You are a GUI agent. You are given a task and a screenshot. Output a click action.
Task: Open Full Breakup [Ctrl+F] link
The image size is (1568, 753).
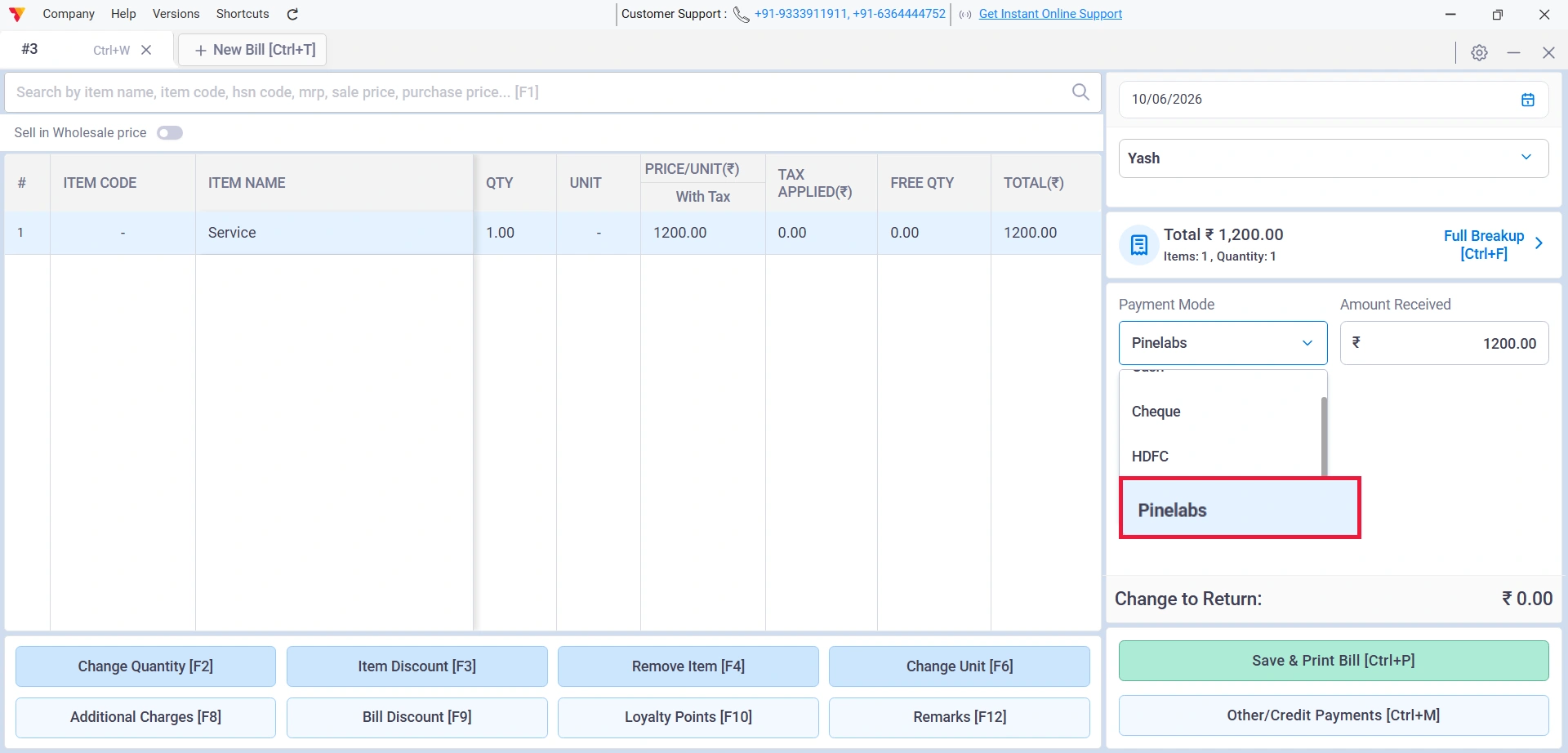1484,244
